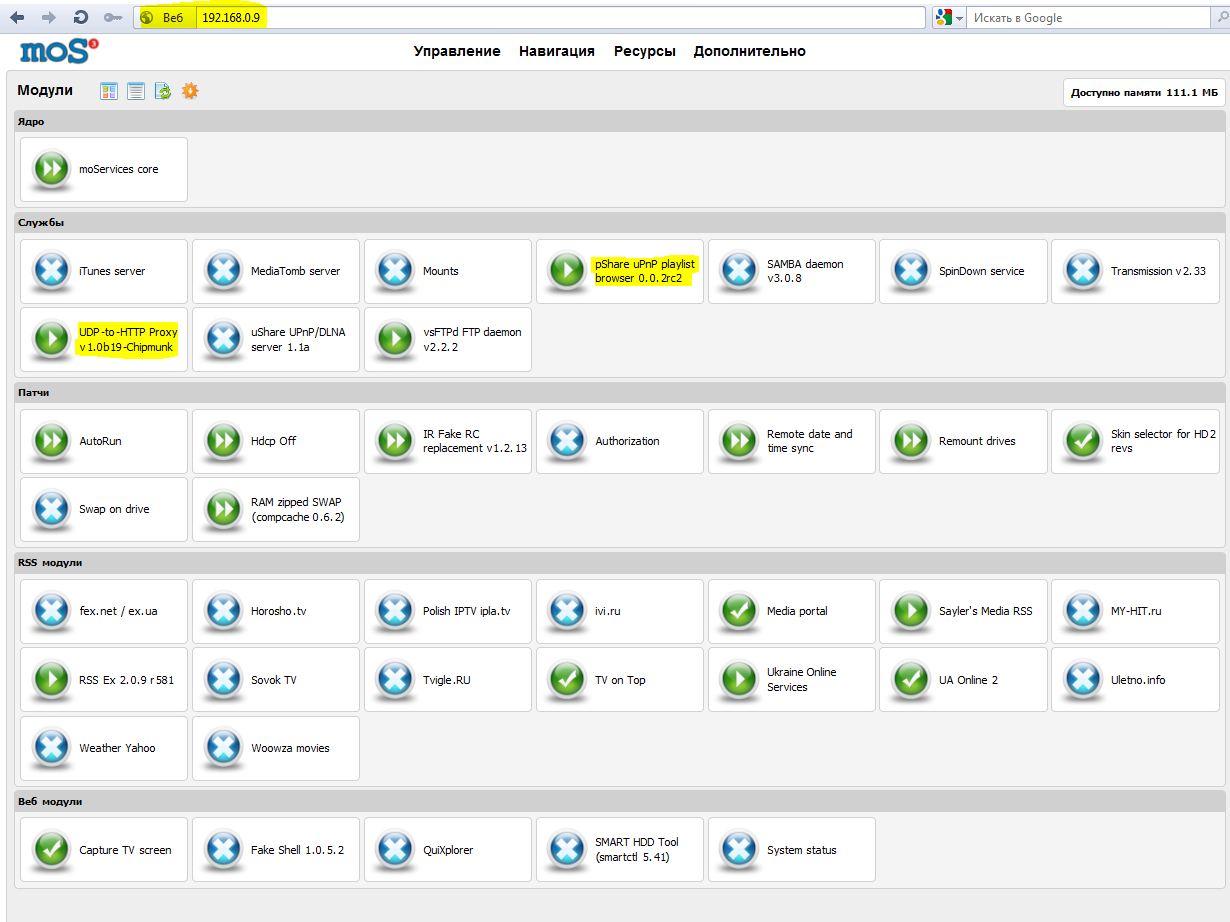Click the Woowza movies module label

tap(290, 748)
